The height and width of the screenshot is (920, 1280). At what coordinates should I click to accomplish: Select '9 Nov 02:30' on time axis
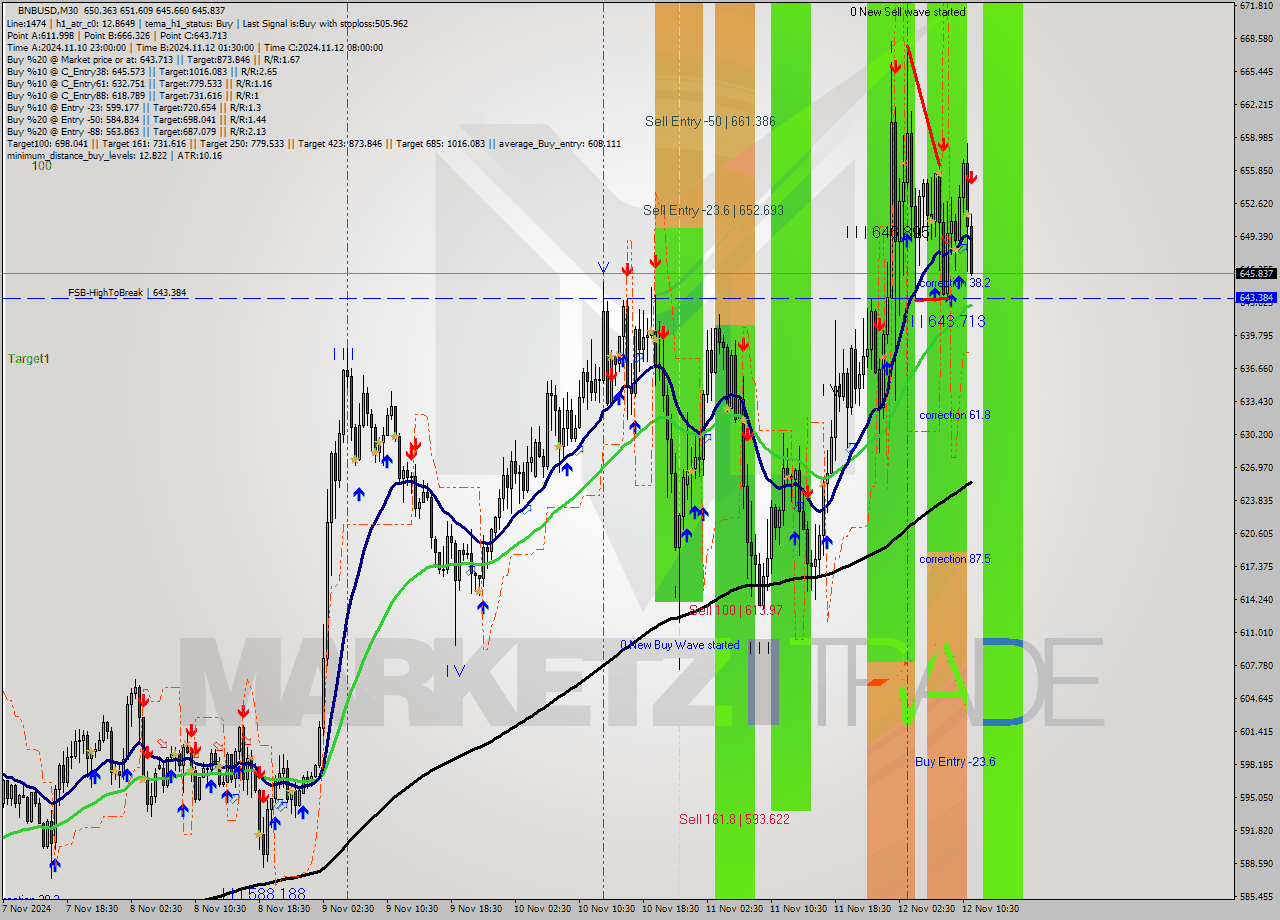click(348, 910)
